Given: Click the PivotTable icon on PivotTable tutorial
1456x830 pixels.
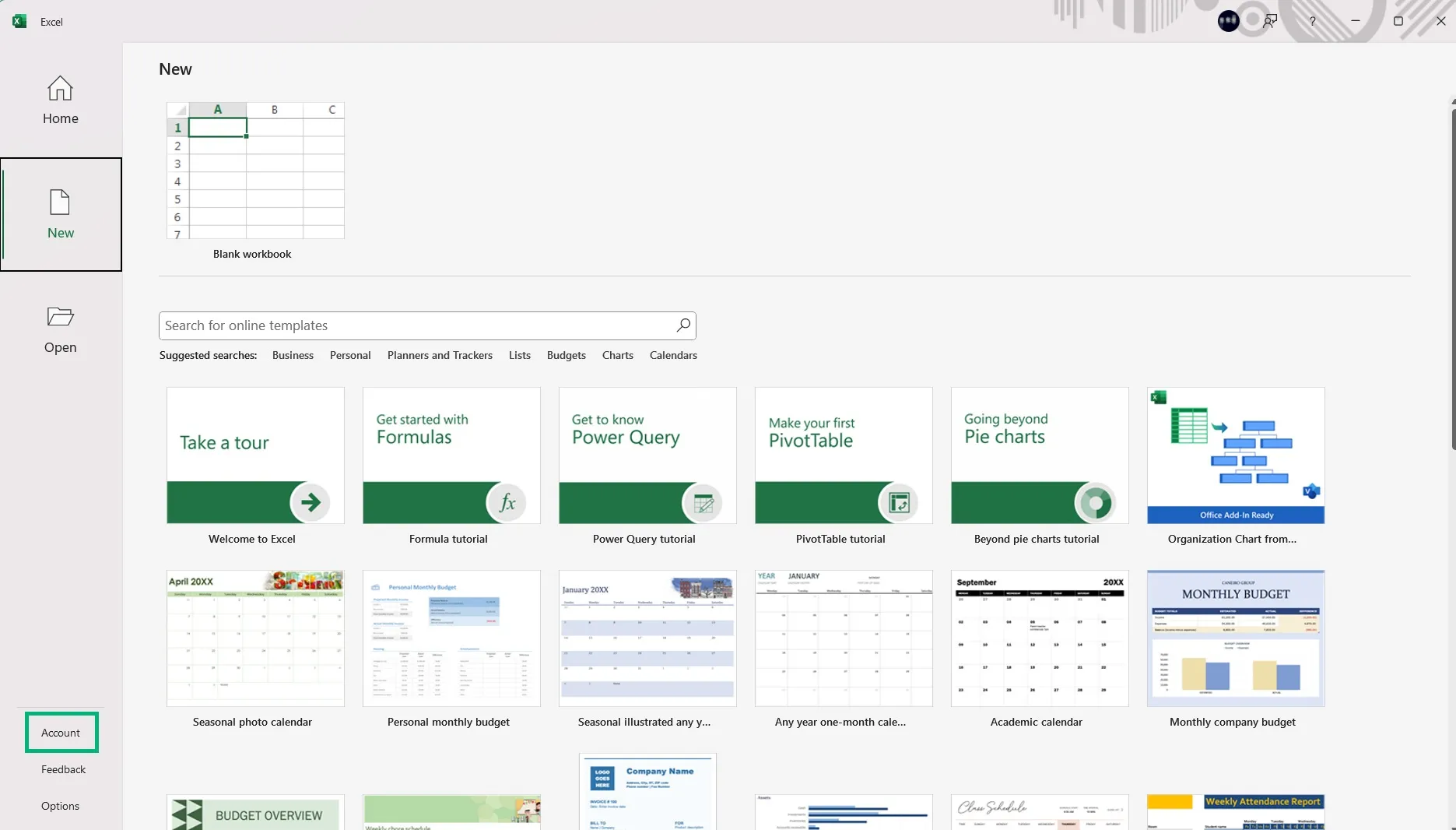Looking at the screenshot, I should tap(899, 503).
